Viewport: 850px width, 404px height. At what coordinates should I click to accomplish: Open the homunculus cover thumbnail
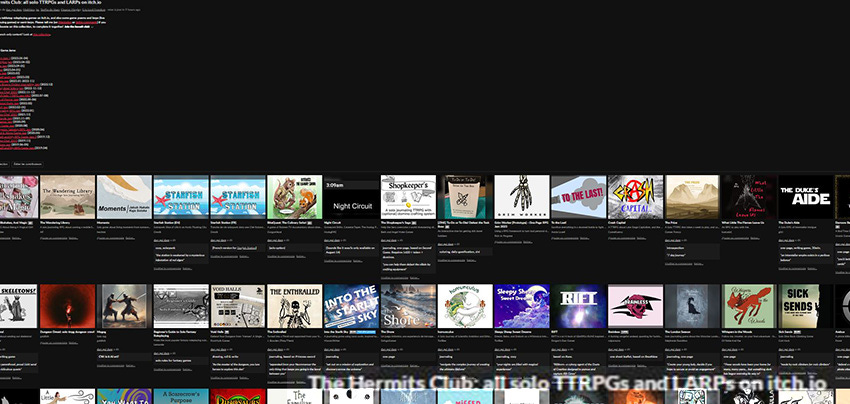point(465,306)
